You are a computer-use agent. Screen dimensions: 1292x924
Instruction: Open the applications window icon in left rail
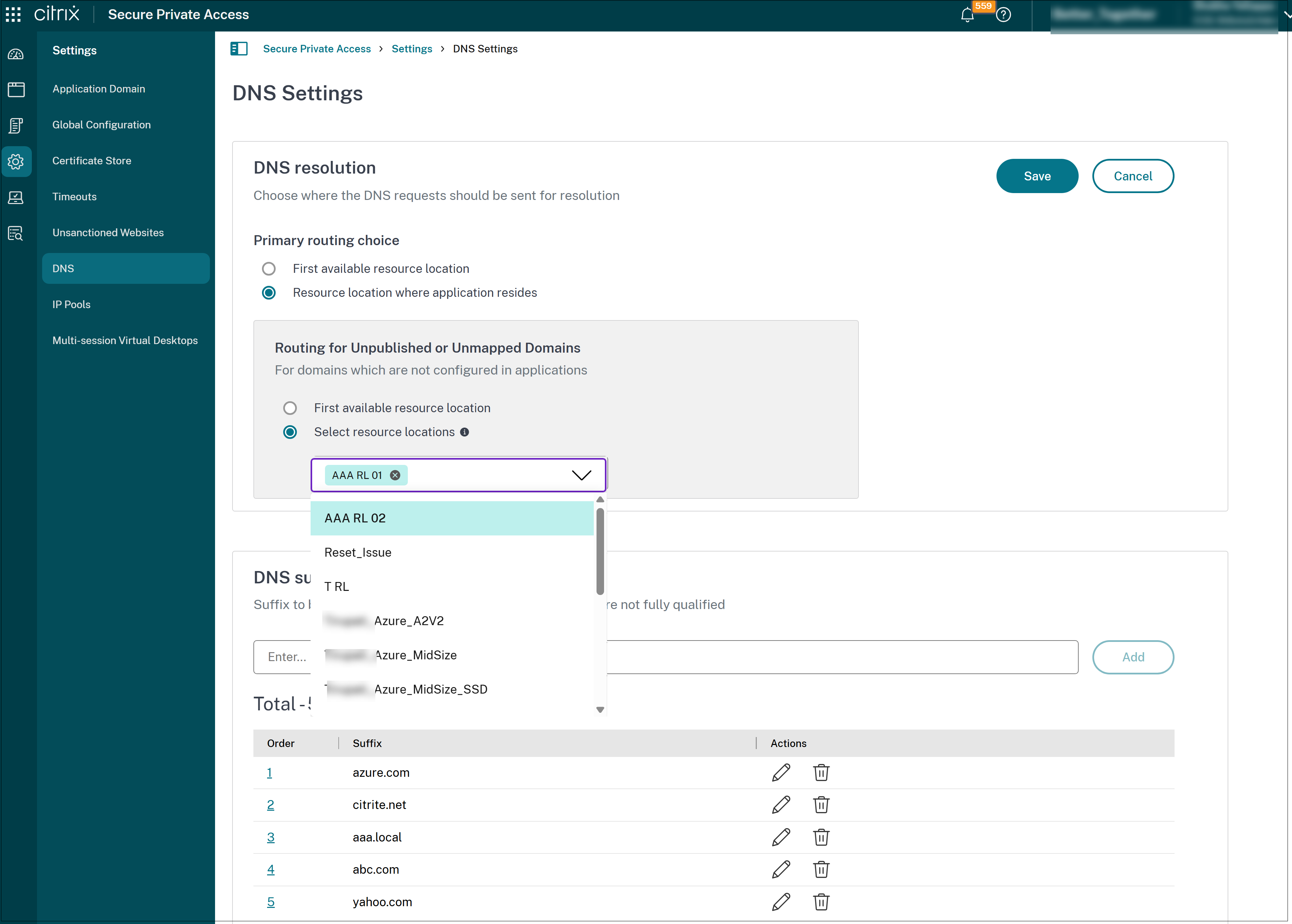[16, 89]
